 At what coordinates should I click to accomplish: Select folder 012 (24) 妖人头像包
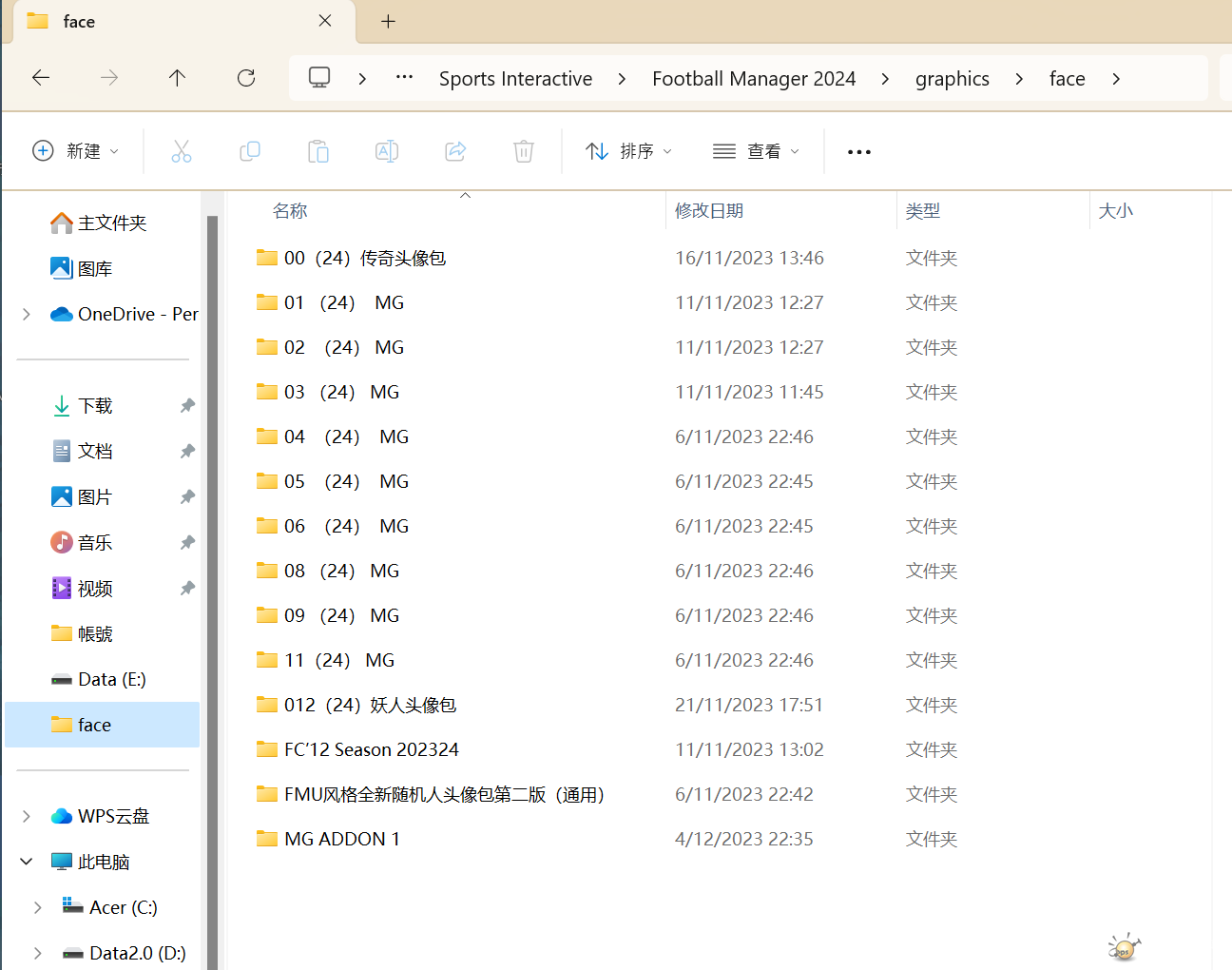pos(356,705)
